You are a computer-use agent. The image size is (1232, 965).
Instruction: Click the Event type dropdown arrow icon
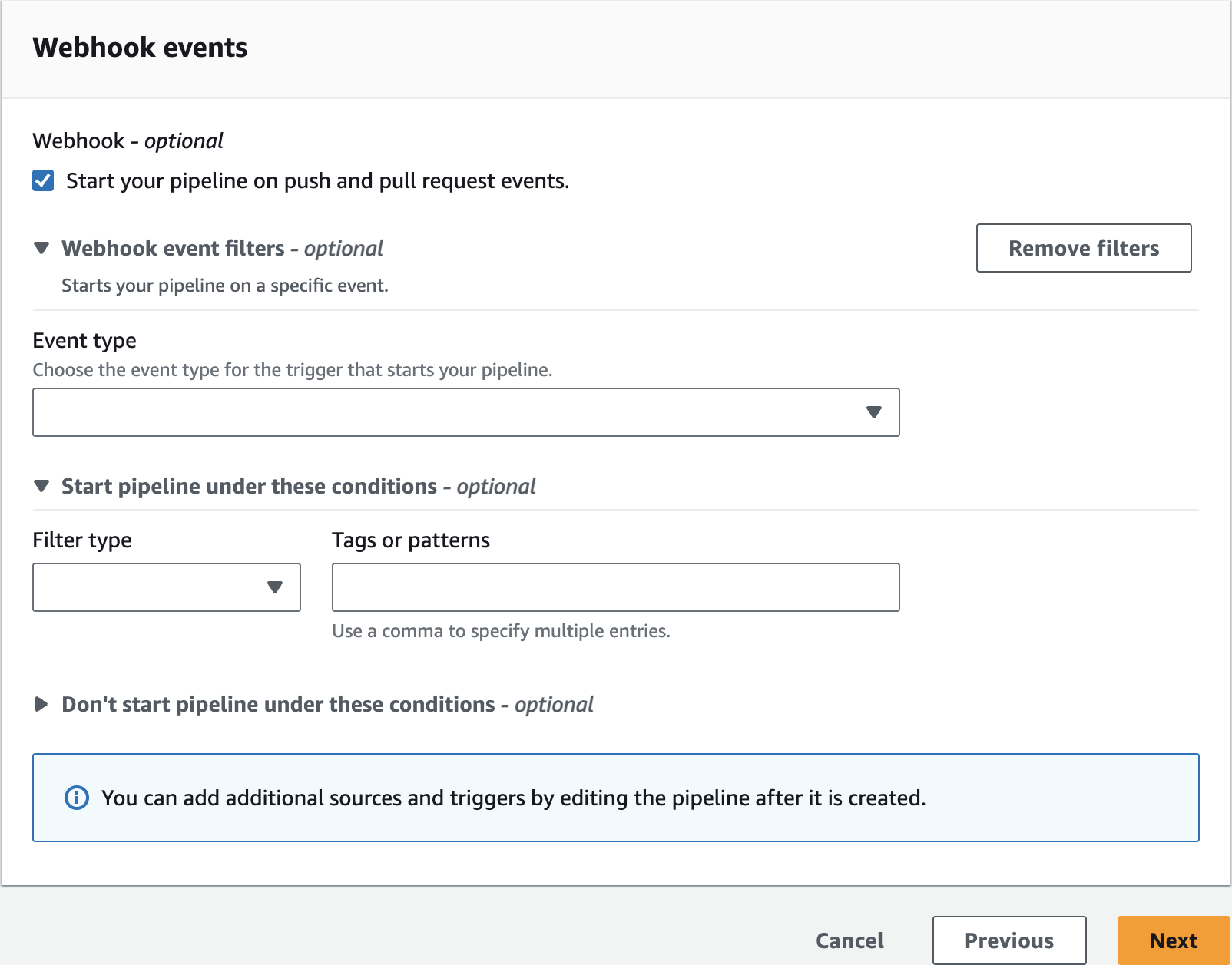[x=873, y=412]
